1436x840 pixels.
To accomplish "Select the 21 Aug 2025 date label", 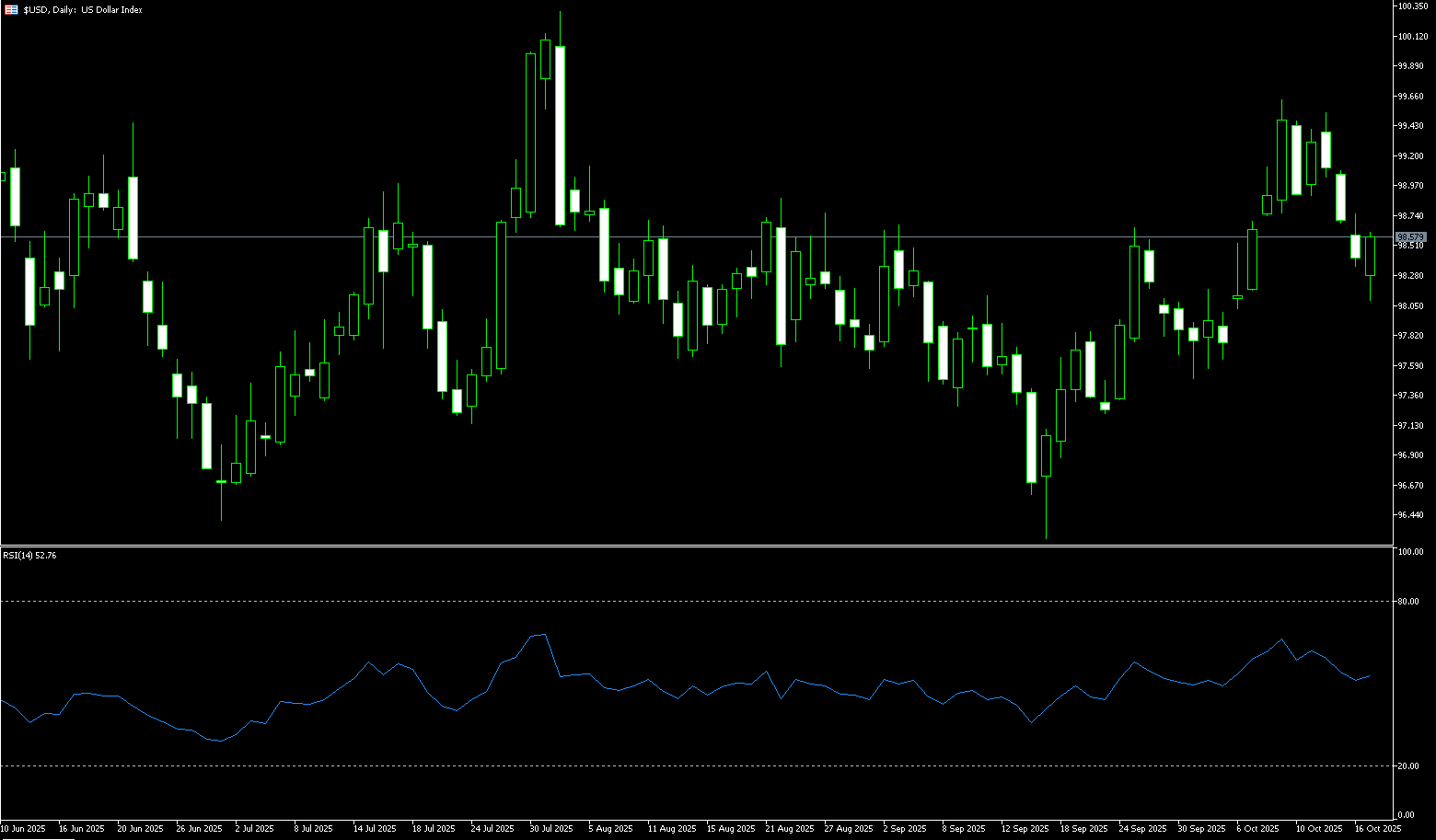I will click(x=789, y=829).
